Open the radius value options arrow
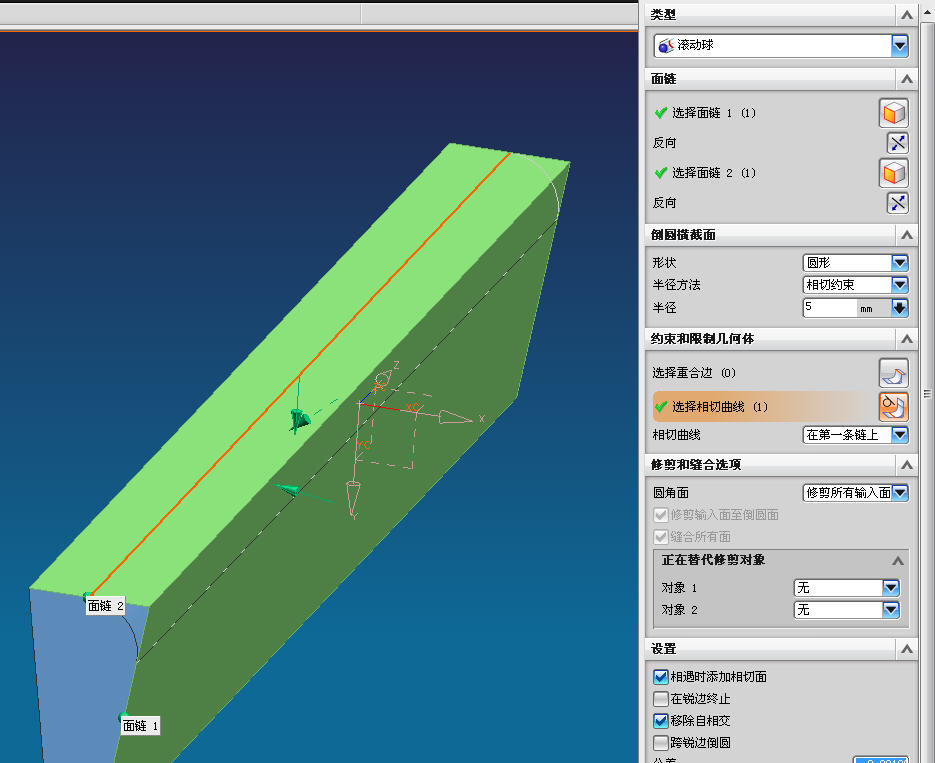The width and height of the screenshot is (935, 763). [x=900, y=308]
